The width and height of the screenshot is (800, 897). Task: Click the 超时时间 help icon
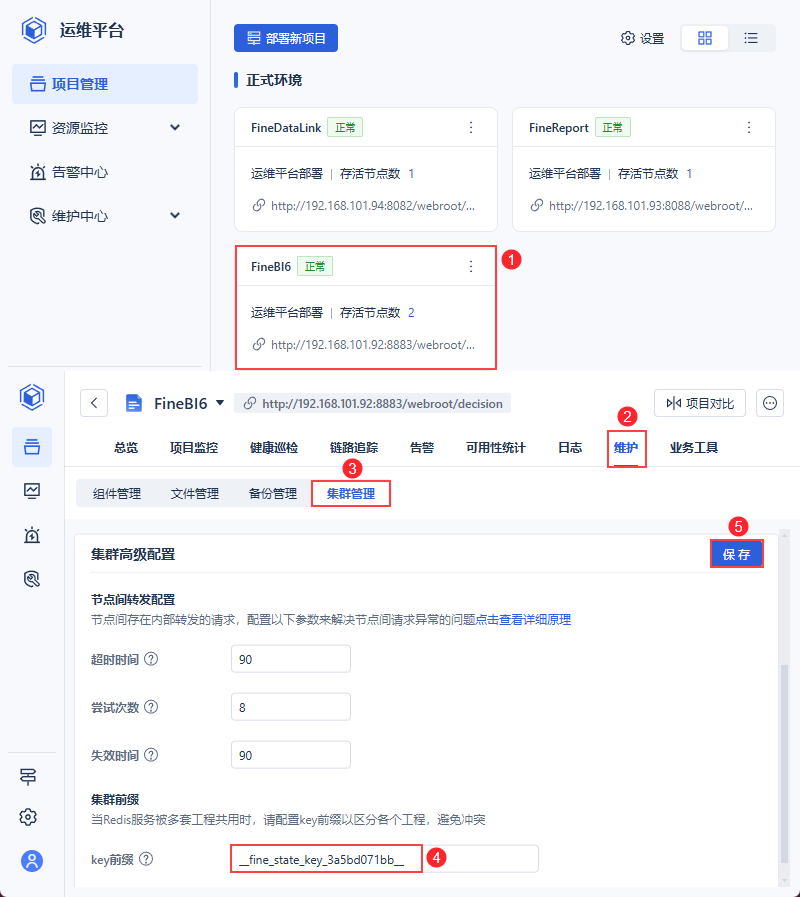[151, 659]
